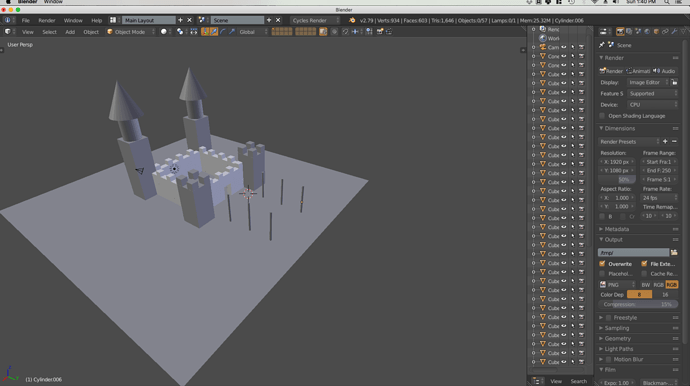Click the Audio mixdown button
The image size is (690, 386).
tap(665, 71)
